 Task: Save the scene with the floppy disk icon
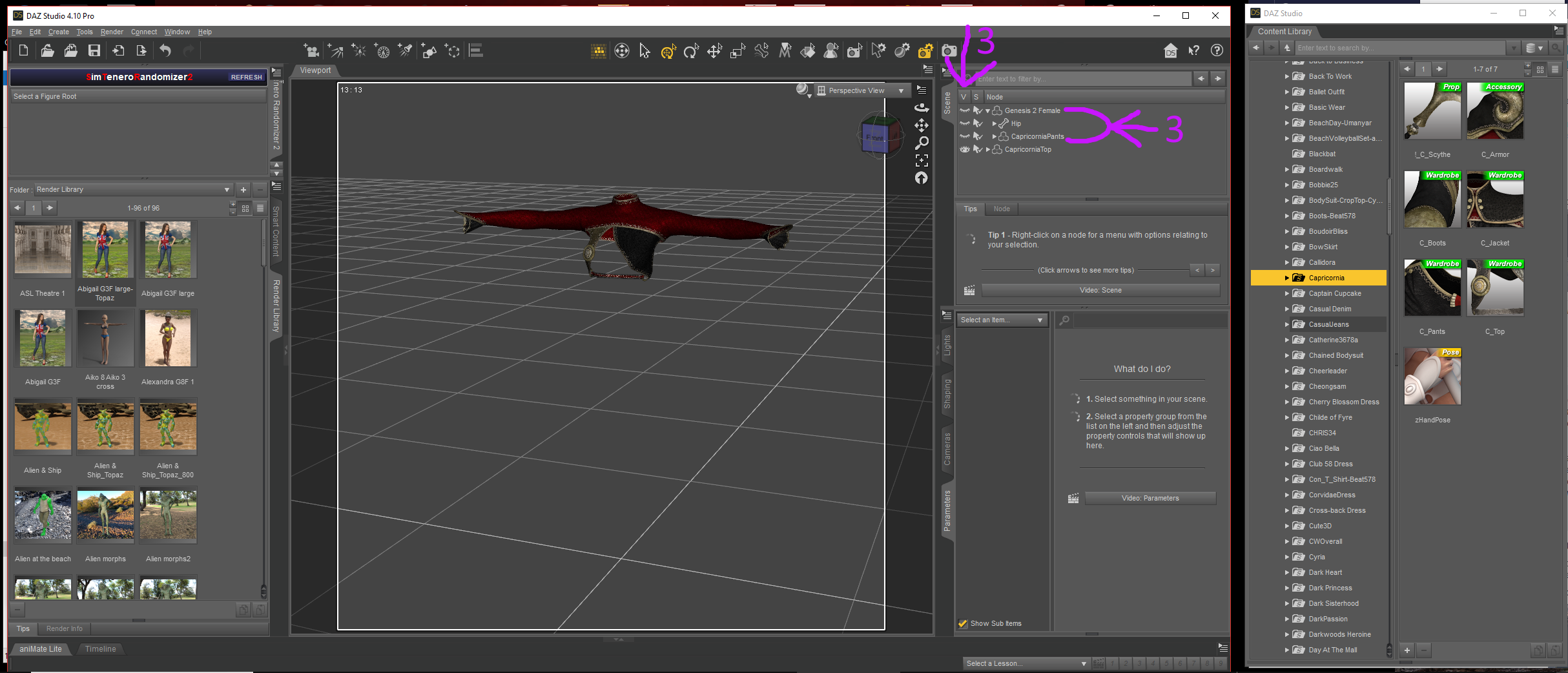pyautogui.click(x=94, y=50)
